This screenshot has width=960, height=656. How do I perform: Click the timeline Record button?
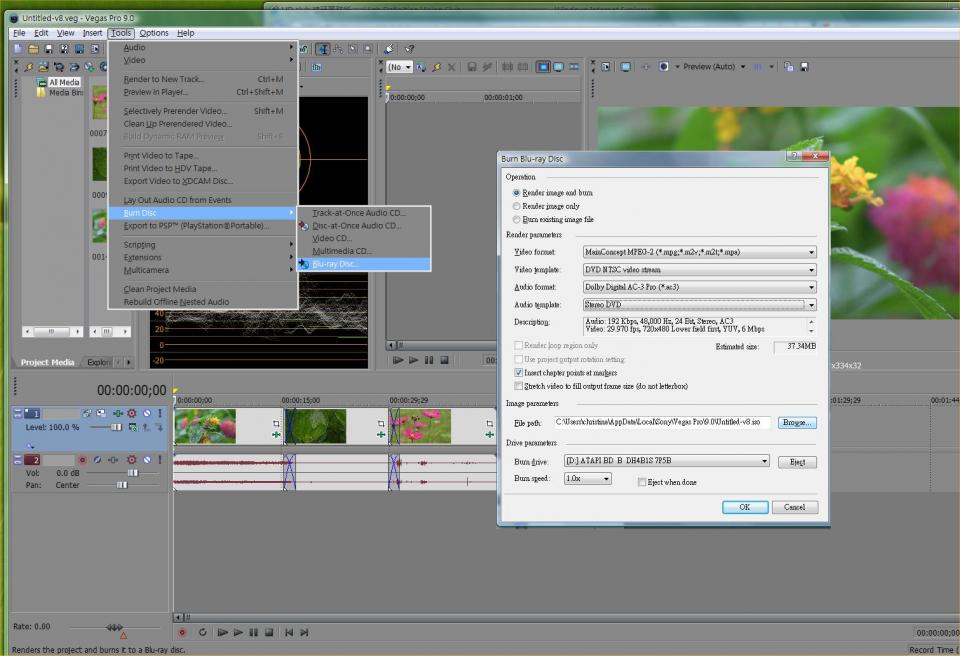(182, 632)
